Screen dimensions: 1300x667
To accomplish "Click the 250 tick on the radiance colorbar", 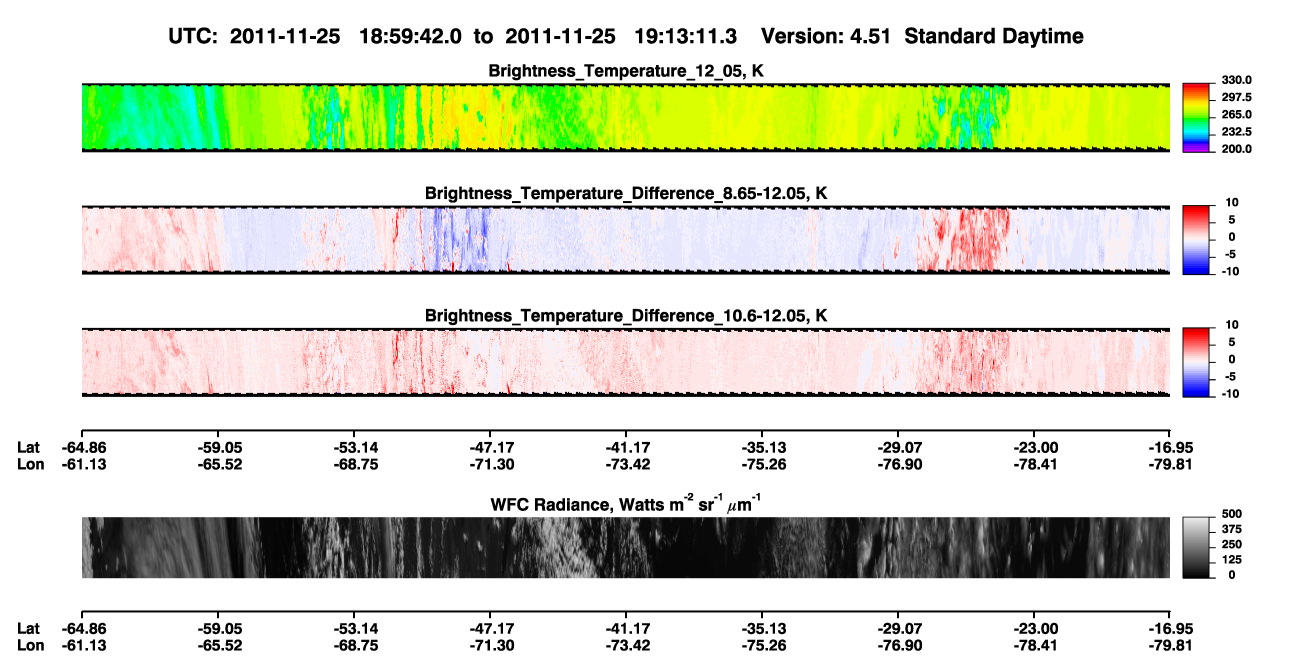I will pyautogui.click(x=1231, y=546).
